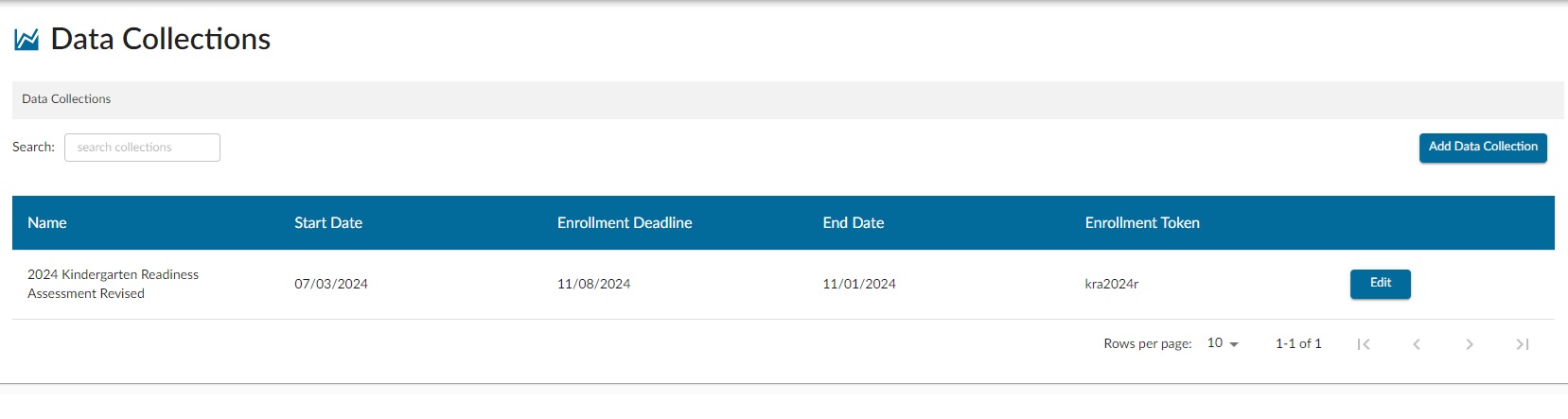The width and height of the screenshot is (1568, 419).
Task: Click the Data Collections chart icon
Action: click(26, 39)
